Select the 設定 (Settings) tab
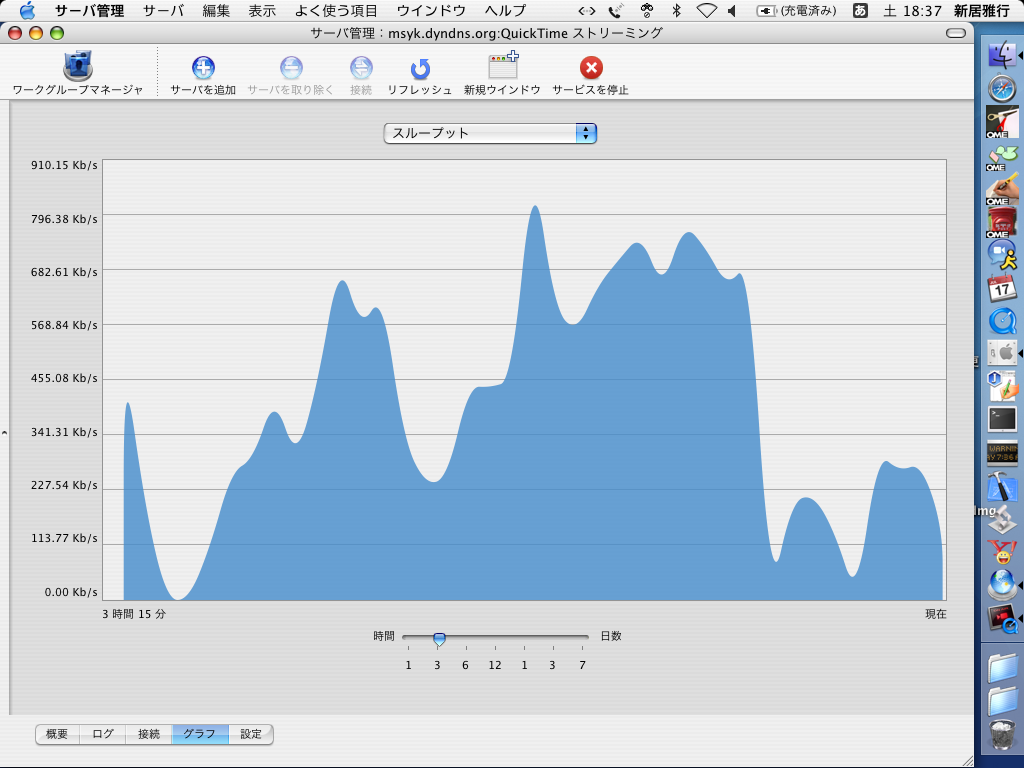This screenshot has width=1024, height=768. (251, 734)
